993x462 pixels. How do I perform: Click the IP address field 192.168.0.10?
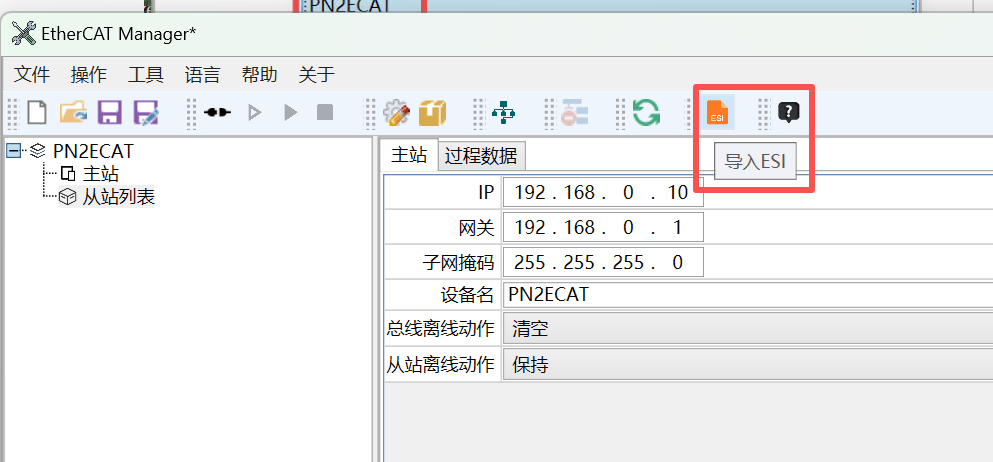pos(603,192)
